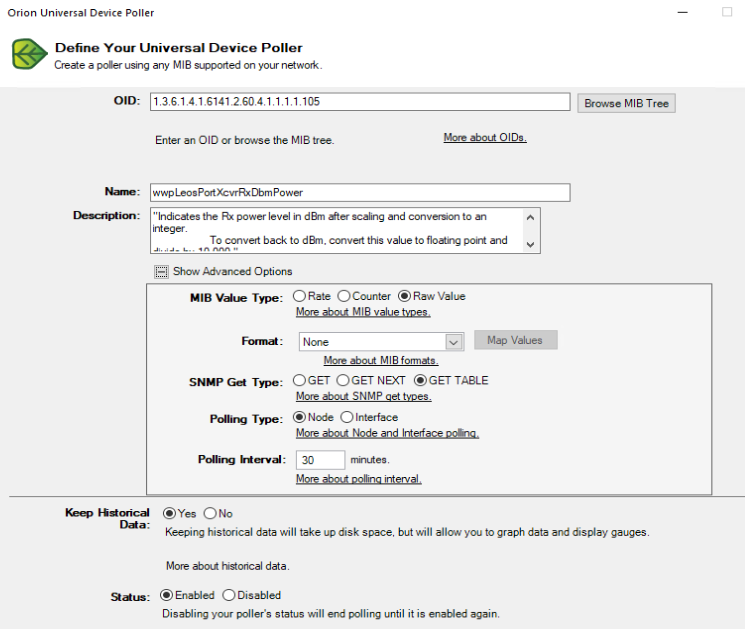Open More about SNMP get types link
The width and height of the screenshot is (745, 629).
[x=363, y=396]
